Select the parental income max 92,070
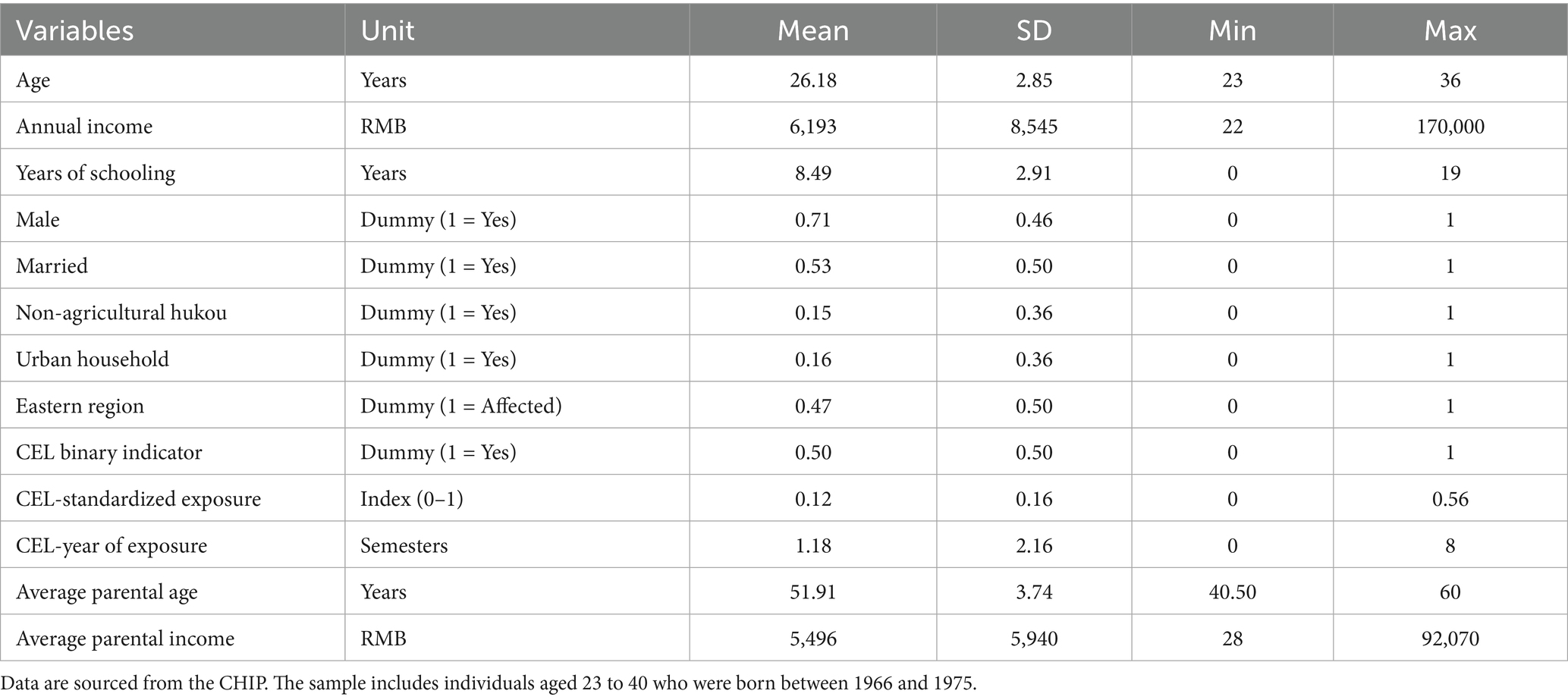The image size is (1568, 700). pyautogui.click(x=1450, y=639)
